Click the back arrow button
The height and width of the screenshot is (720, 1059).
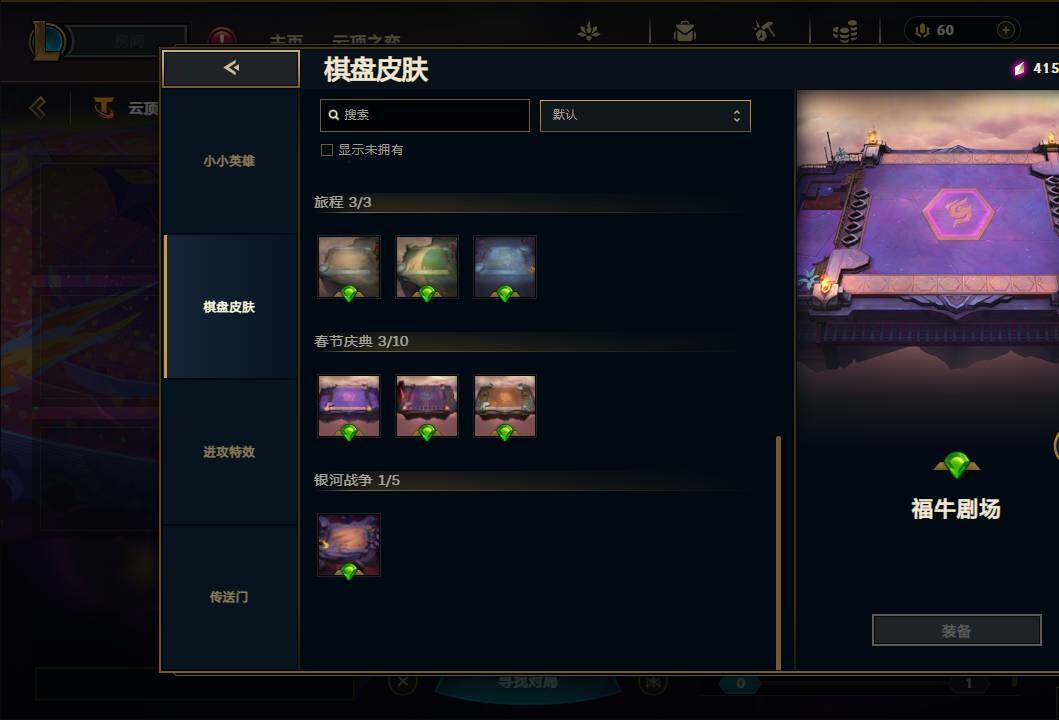[x=231, y=68]
